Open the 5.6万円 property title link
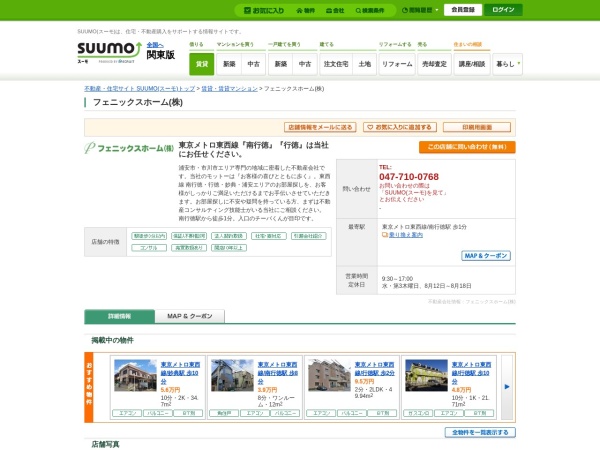600x450 pixels. 180,373
